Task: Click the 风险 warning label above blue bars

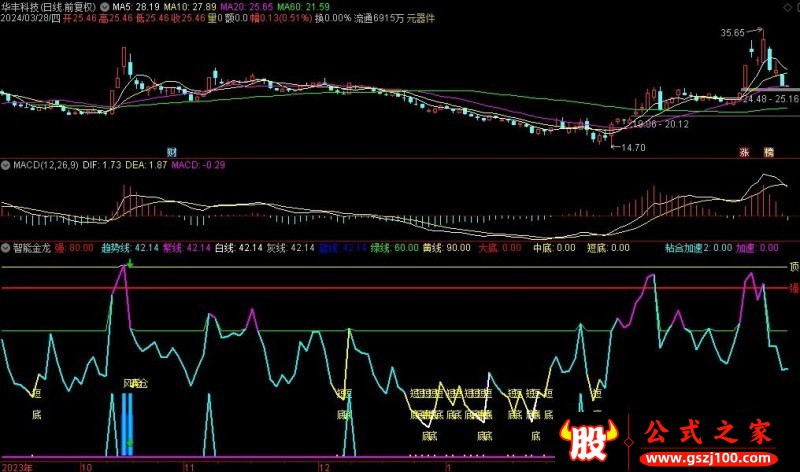Action: click(135, 383)
